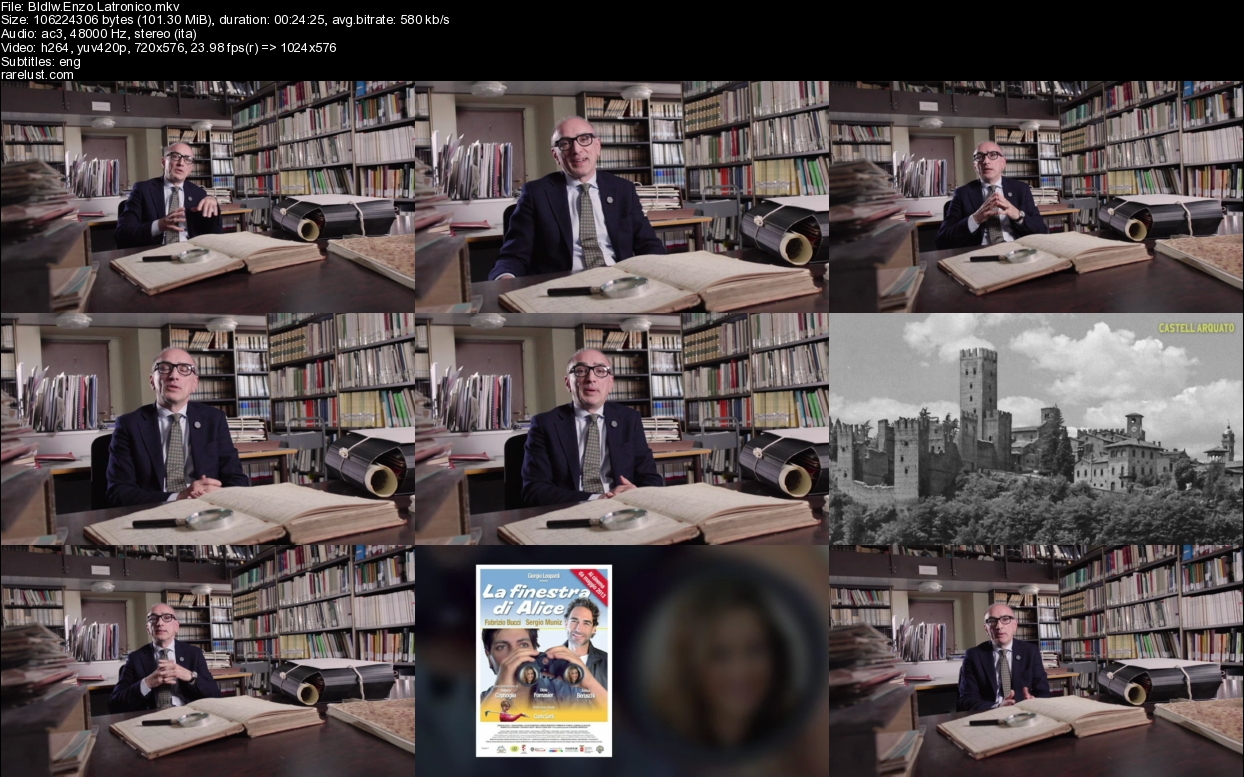The height and width of the screenshot is (777, 1244).
Task: Open top-right thumbnail with man's steepled fingers
Action: tap(1036, 197)
